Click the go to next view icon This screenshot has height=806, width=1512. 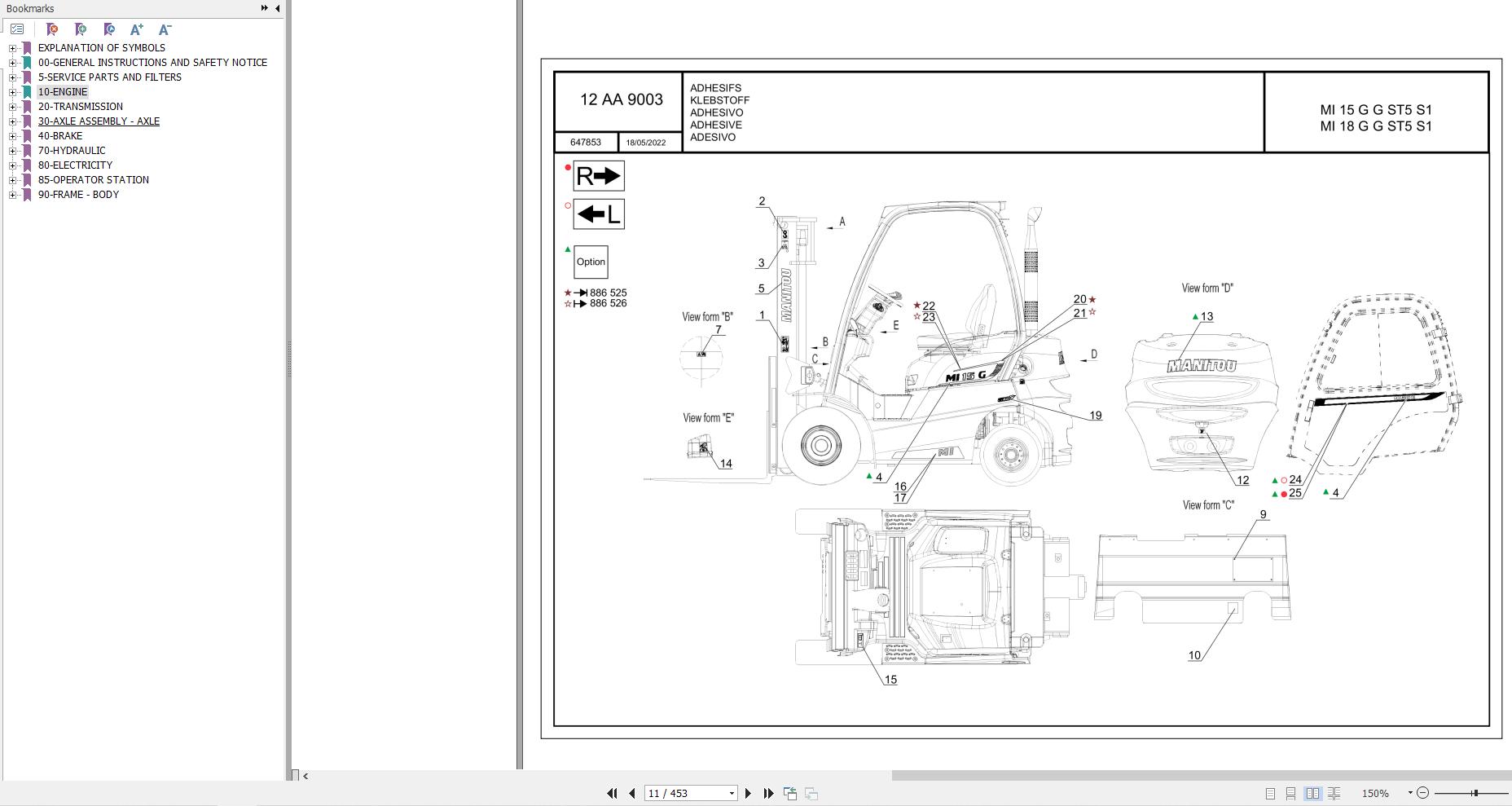coord(811,793)
